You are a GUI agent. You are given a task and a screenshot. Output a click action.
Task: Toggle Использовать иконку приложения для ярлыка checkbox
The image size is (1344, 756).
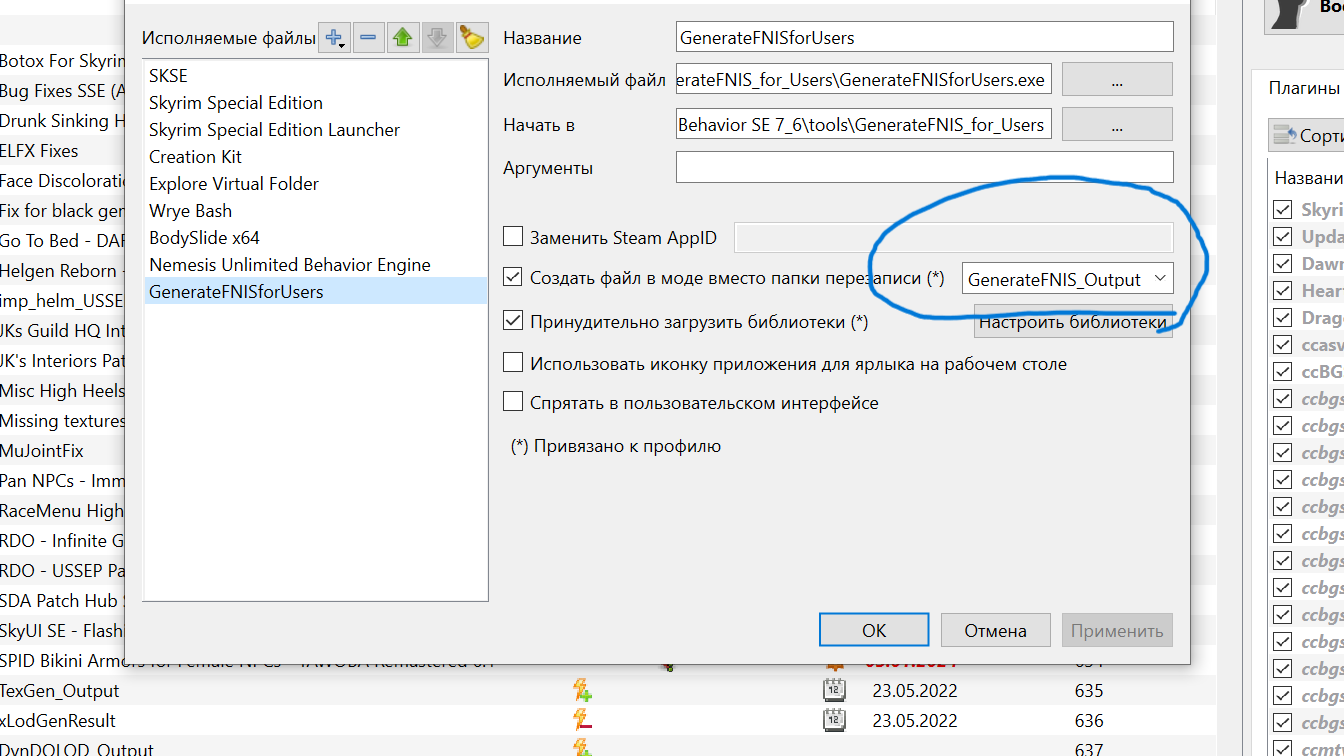pos(513,363)
